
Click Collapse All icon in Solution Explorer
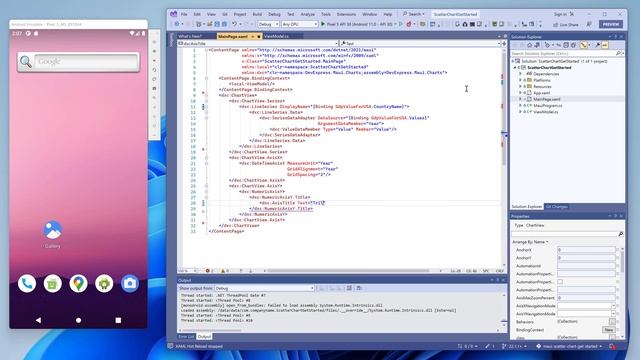(x=566, y=45)
